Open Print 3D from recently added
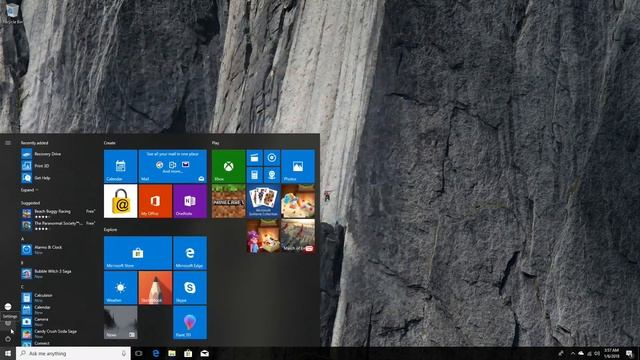This screenshot has width=640, height=360. pyautogui.click(x=59, y=166)
